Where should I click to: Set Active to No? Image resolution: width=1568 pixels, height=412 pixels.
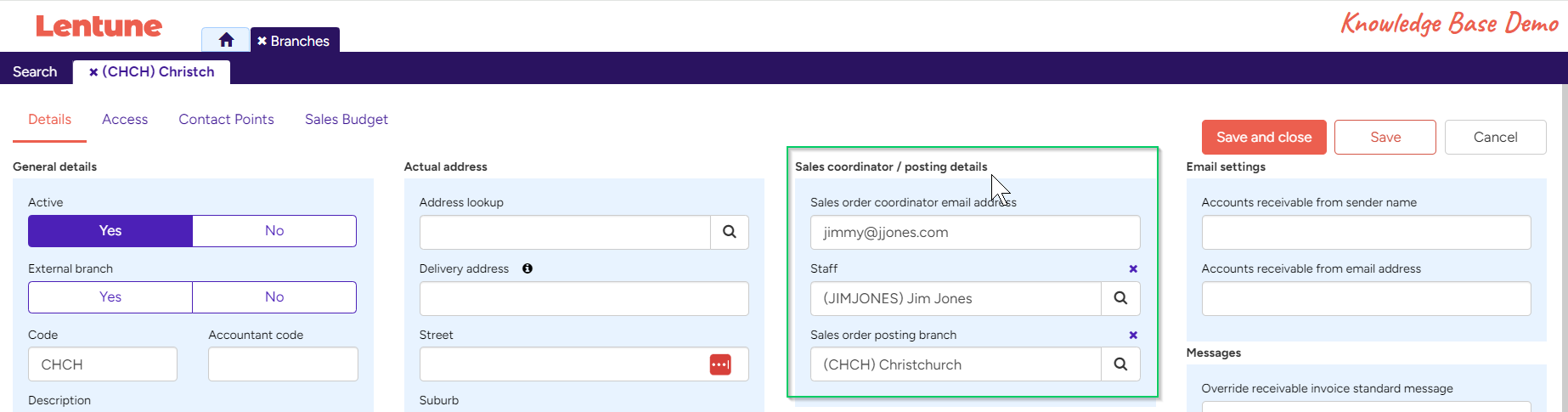click(274, 231)
